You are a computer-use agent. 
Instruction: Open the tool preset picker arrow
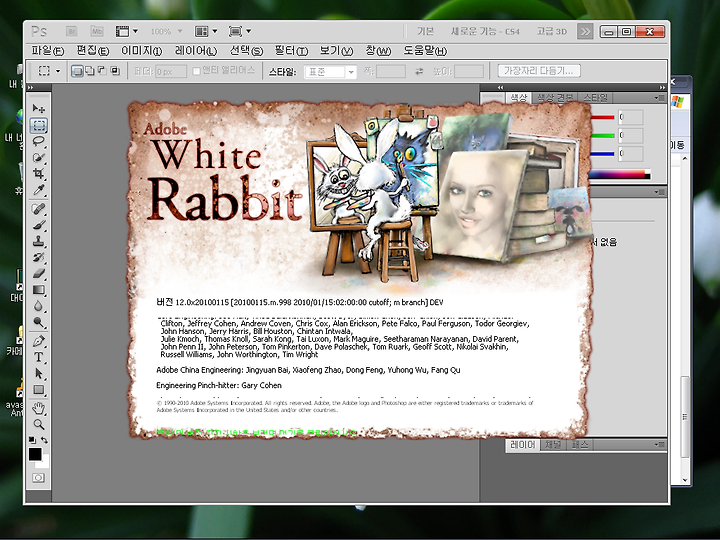[x=58, y=71]
